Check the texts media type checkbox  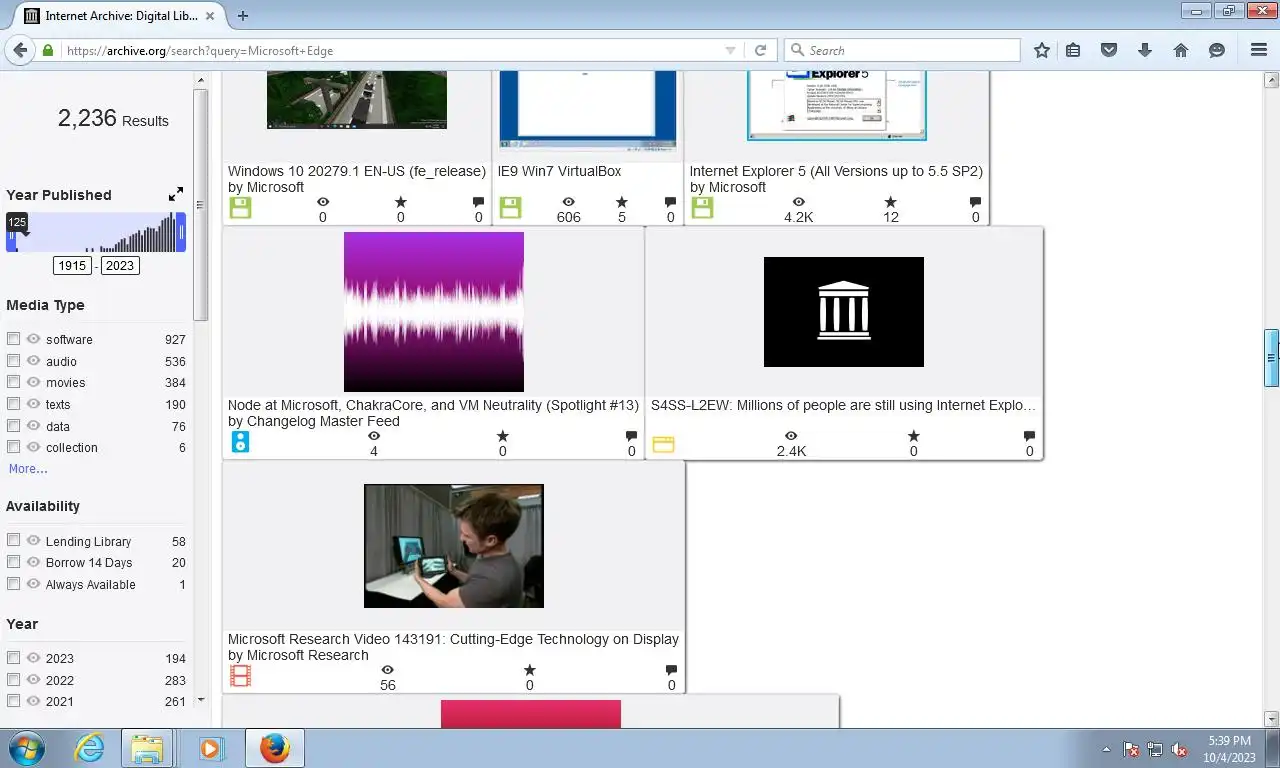click(x=13, y=404)
